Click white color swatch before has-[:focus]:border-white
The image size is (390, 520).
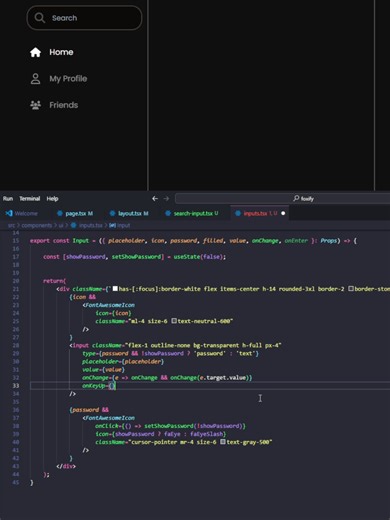[115, 289]
